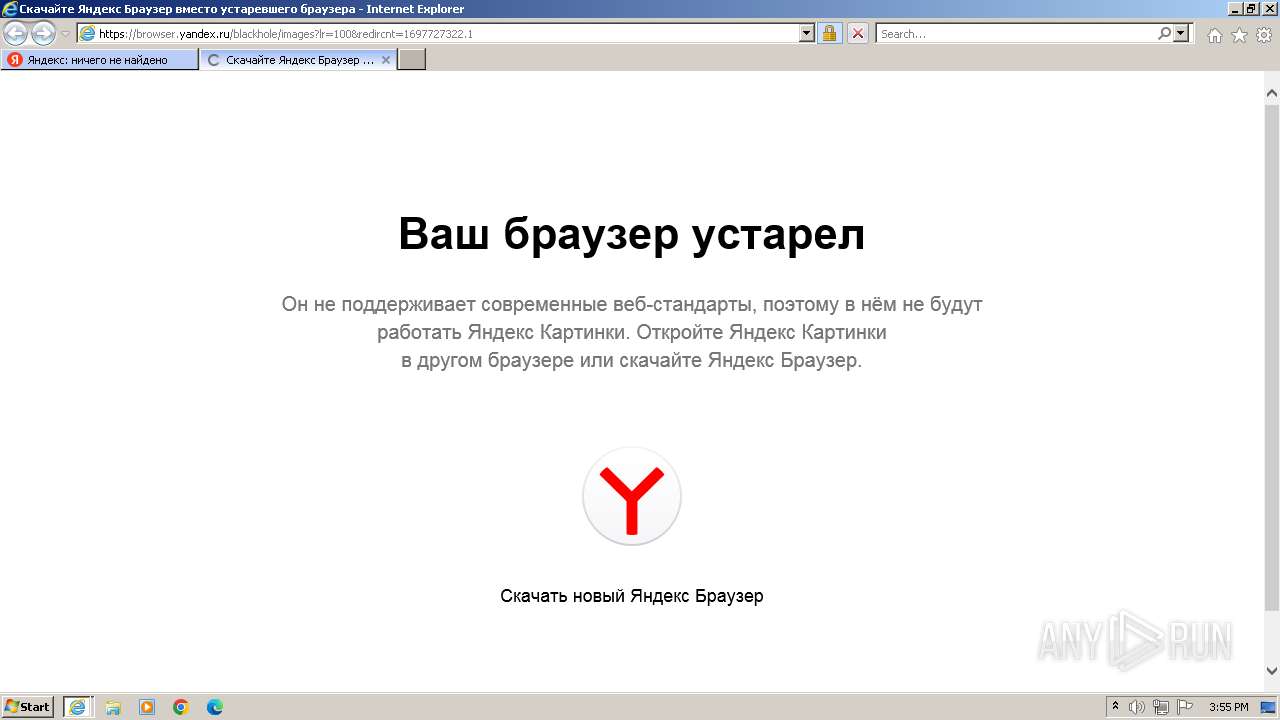The height and width of the screenshot is (720, 1280).
Task: Click the vertical scrollbar thumb
Action: pyautogui.click(x=1272, y=357)
